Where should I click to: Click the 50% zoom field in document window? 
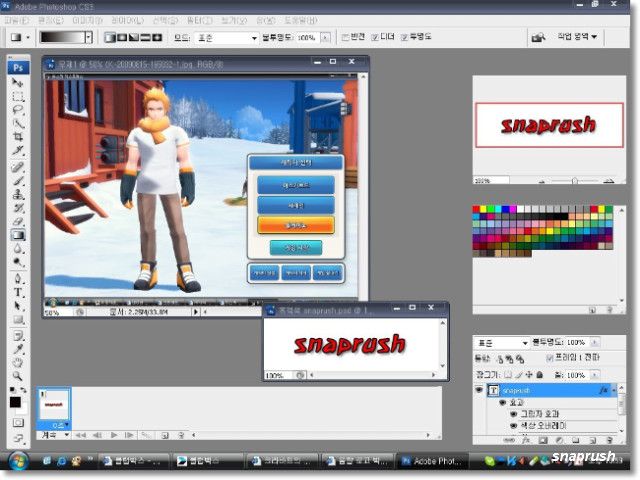(x=58, y=313)
